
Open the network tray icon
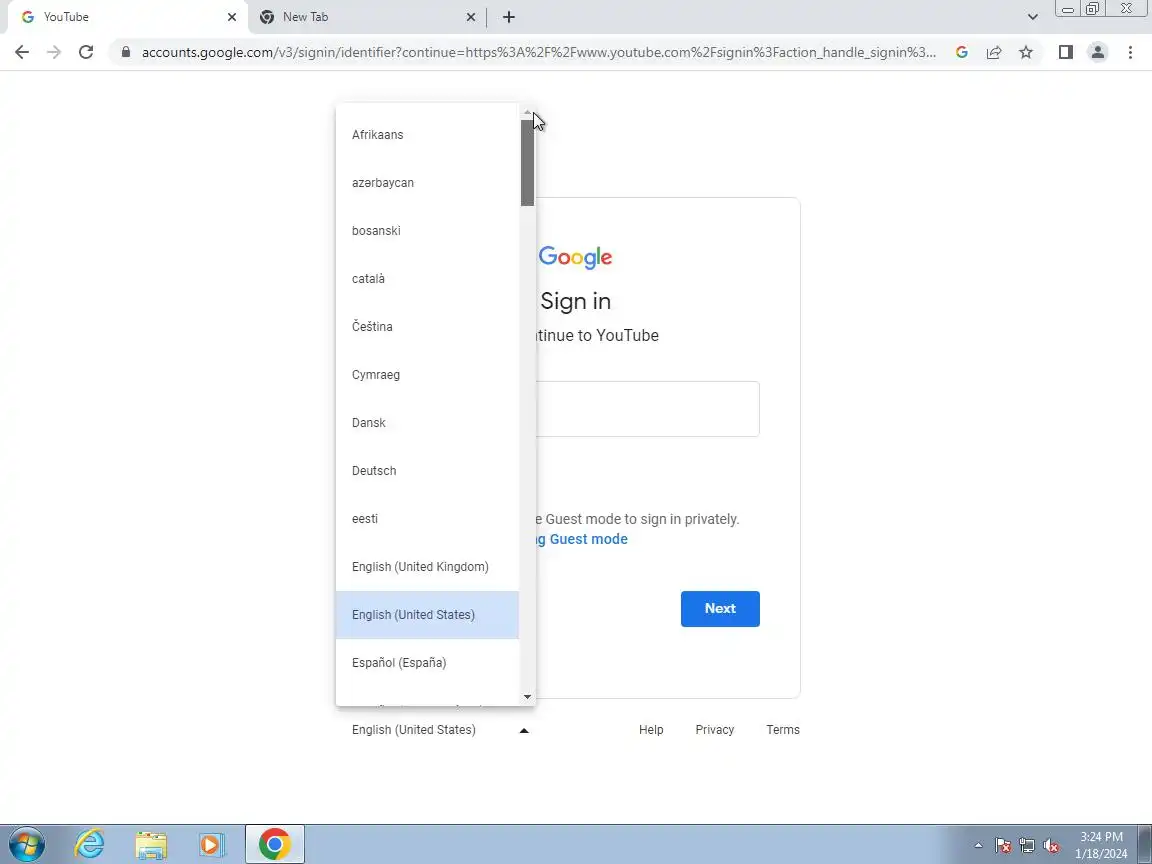tap(1027, 846)
